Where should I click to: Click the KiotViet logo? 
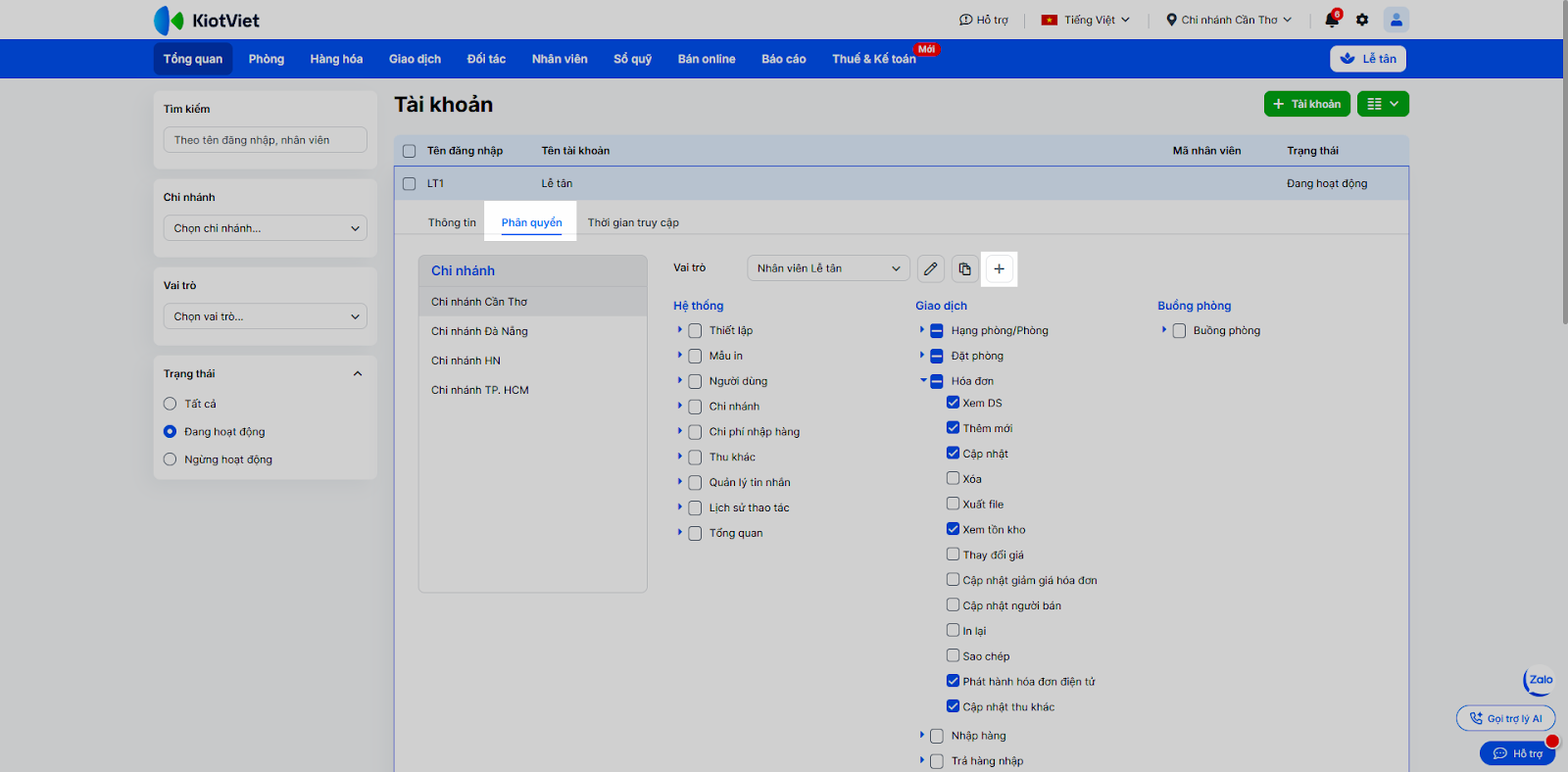point(207,20)
